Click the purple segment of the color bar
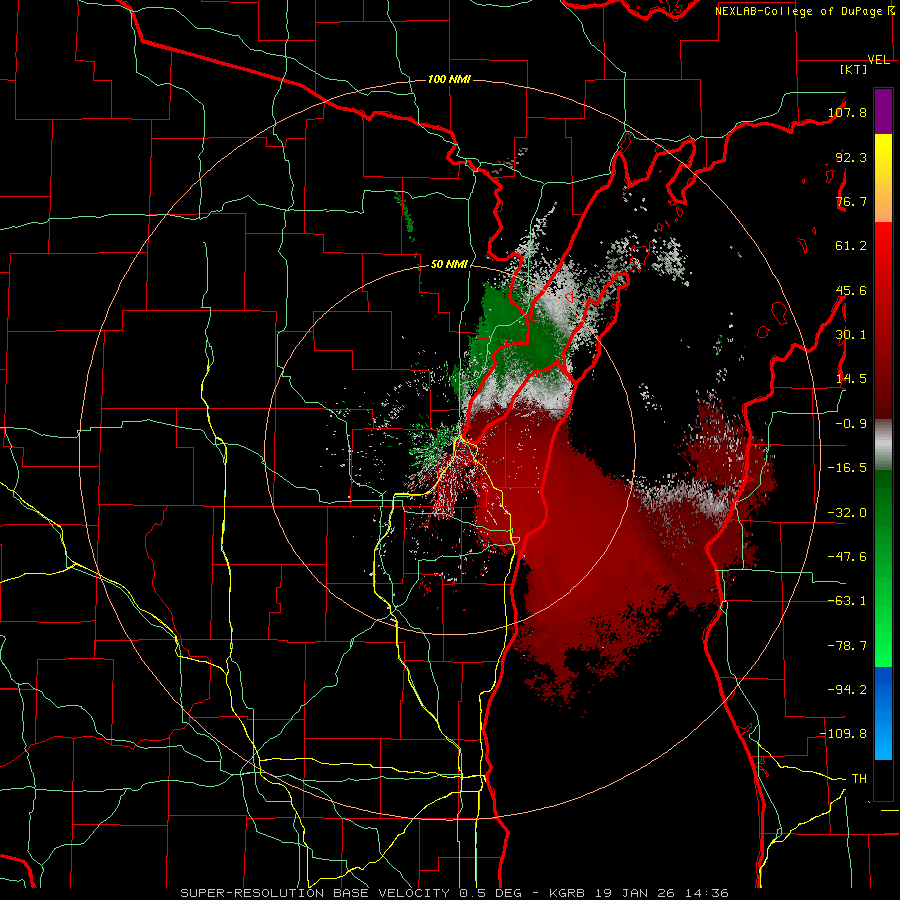 point(883,111)
